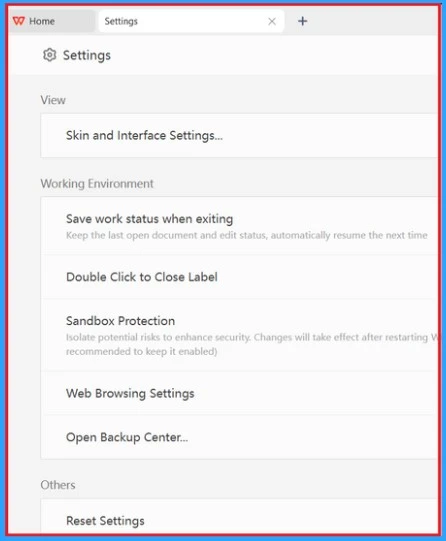Image resolution: width=446 pixels, height=541 pixels.
Task: Click the WPS logo icon
Action: (19, 21)
